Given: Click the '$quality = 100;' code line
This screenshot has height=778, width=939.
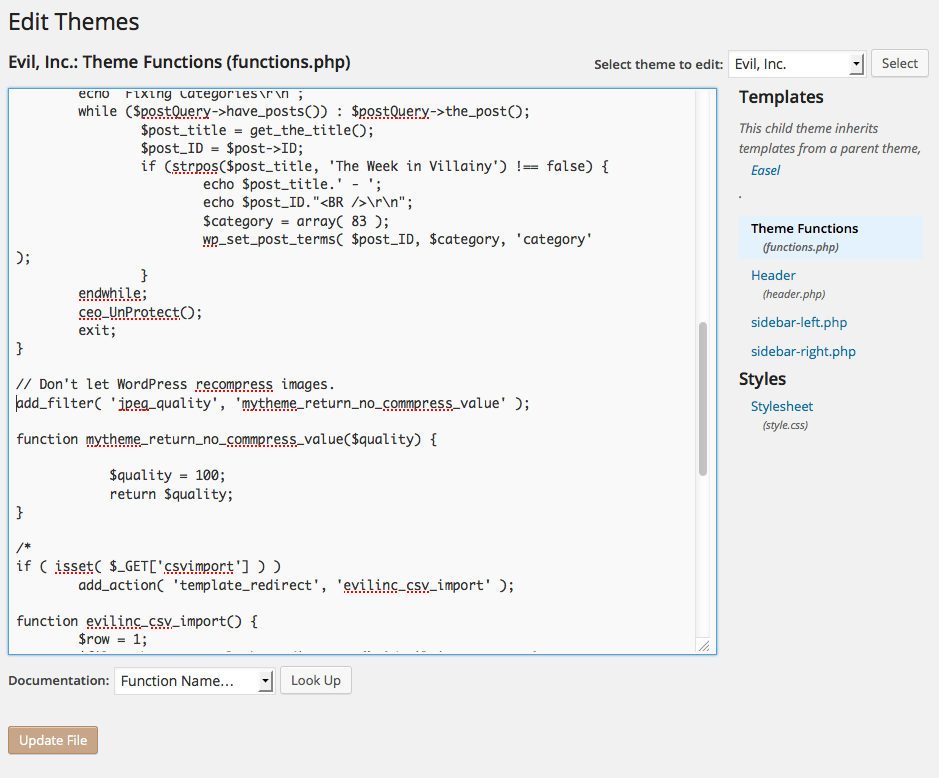Looking at the screenshot, I should point(167,475).
